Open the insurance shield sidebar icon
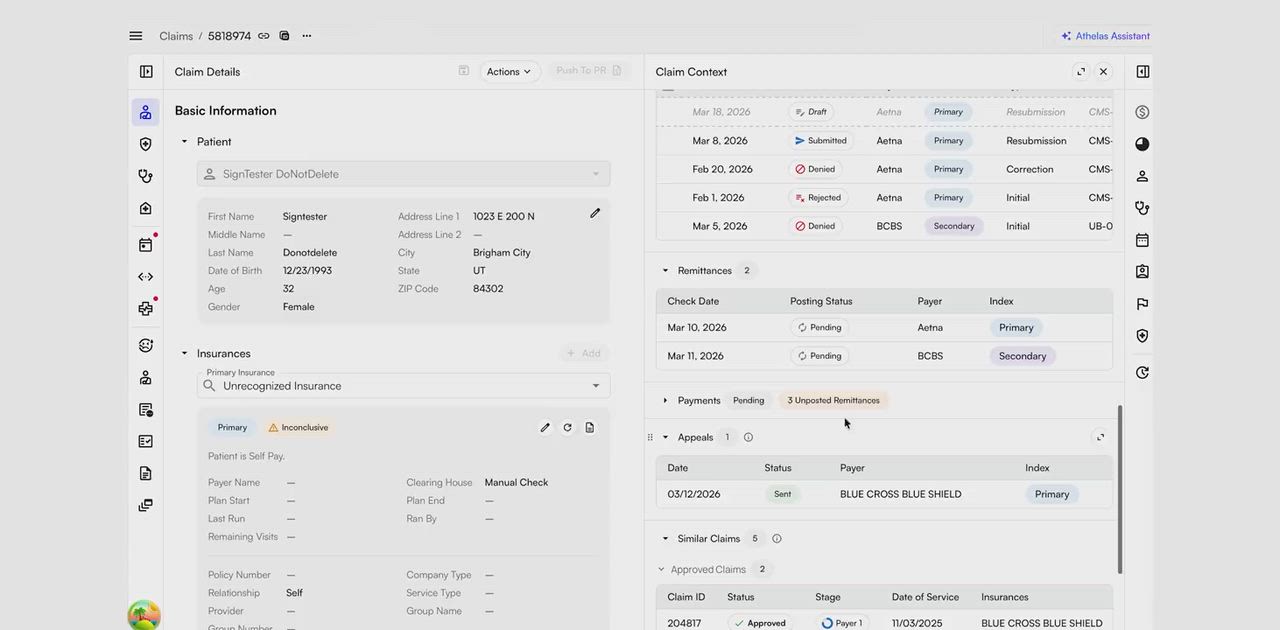The width and height of the screenshot is (1280, 630). point(145,144)
